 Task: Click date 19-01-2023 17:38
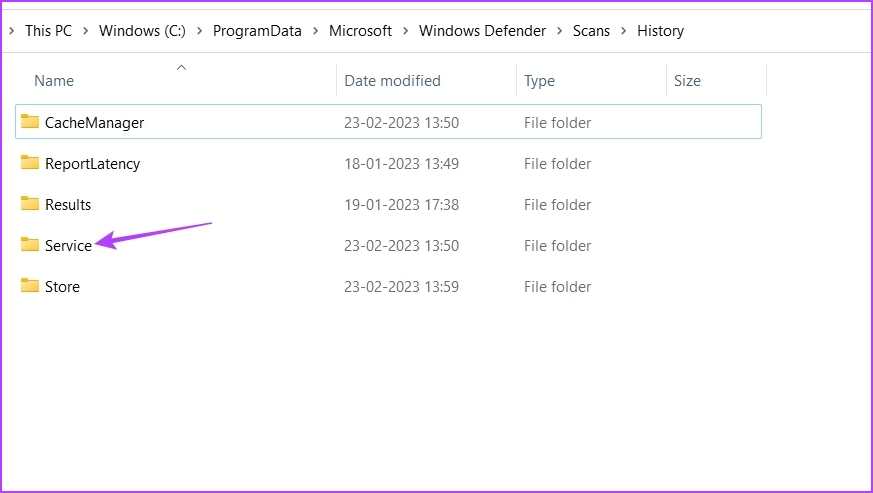pos(401,204)
